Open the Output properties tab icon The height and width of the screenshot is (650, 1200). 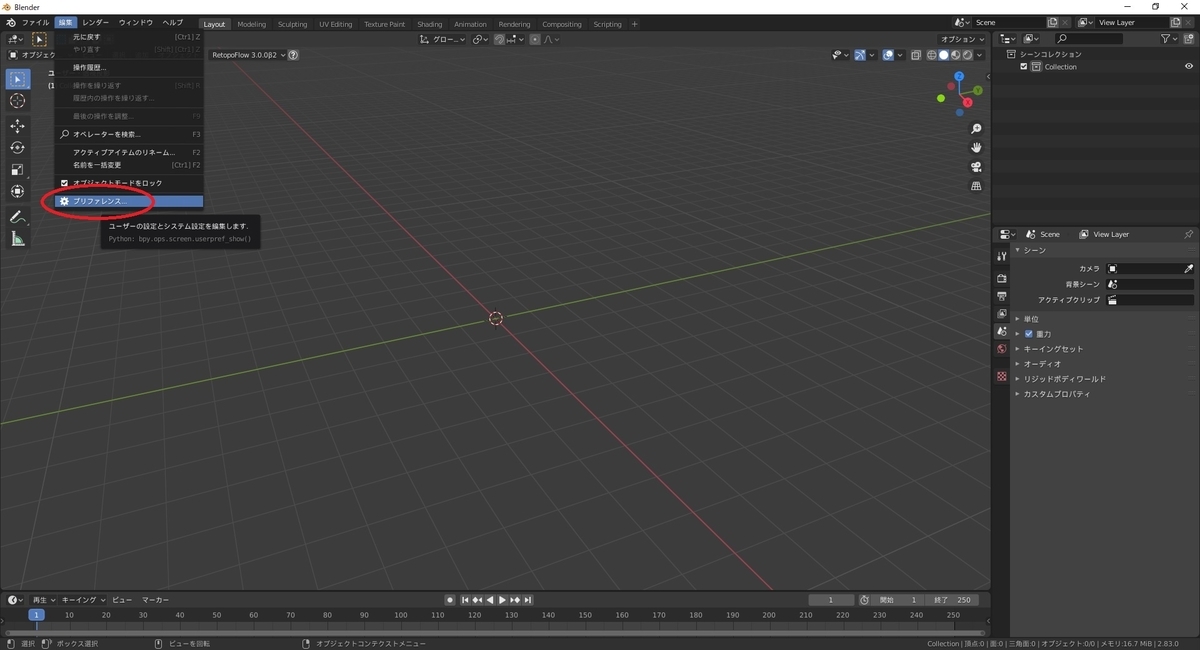(x=1001, y=296)
